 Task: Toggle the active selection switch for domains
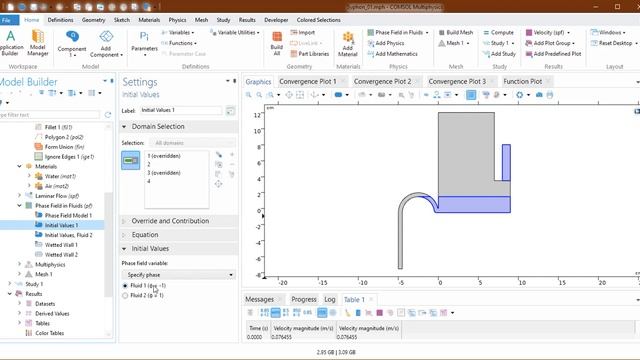[131, 160]
